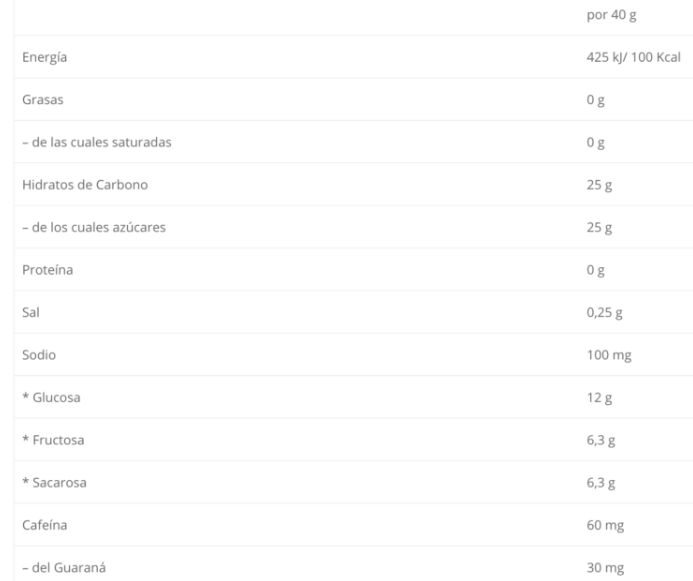The height and width of the screenshot is (581, 693).
Task: Click the Energía row label
Action: [45, 57]
